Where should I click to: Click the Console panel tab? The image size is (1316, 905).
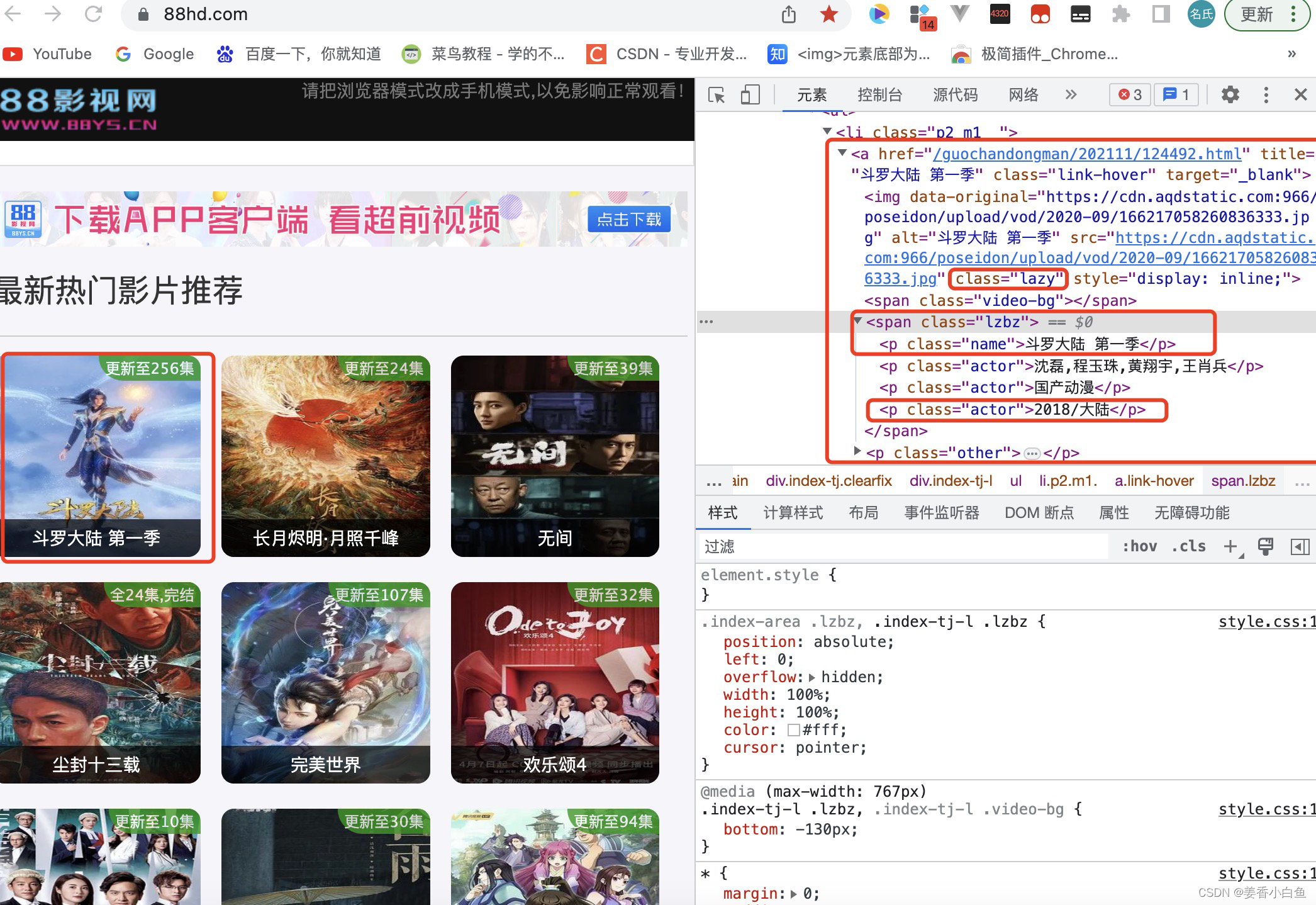[x=880, y=93]
